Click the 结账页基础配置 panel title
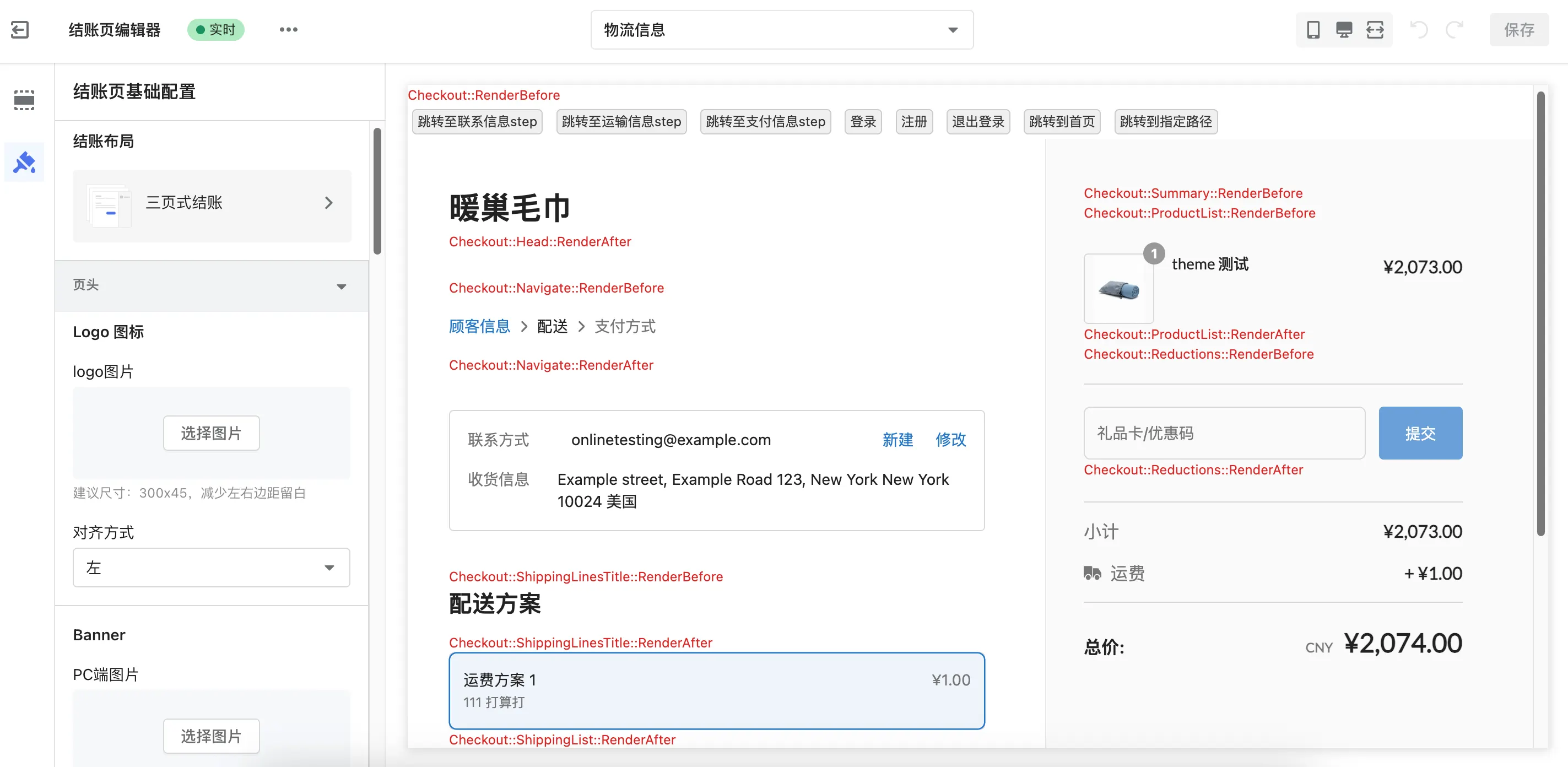The height and width of the screenshot is (767, 1568). pyautogui.click(x=134, y=91)
